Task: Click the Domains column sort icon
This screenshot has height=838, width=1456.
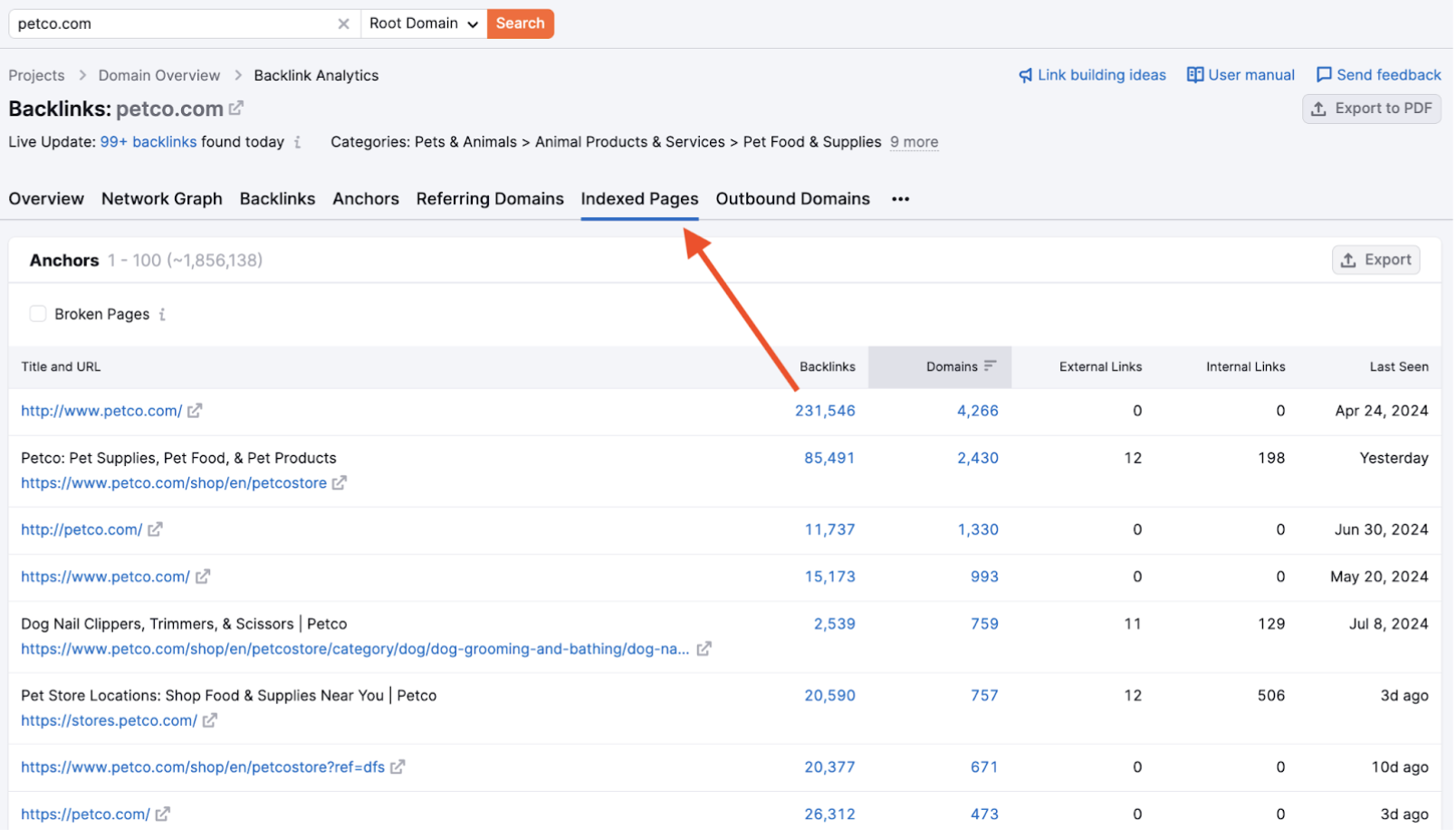Action: (991, 367)
